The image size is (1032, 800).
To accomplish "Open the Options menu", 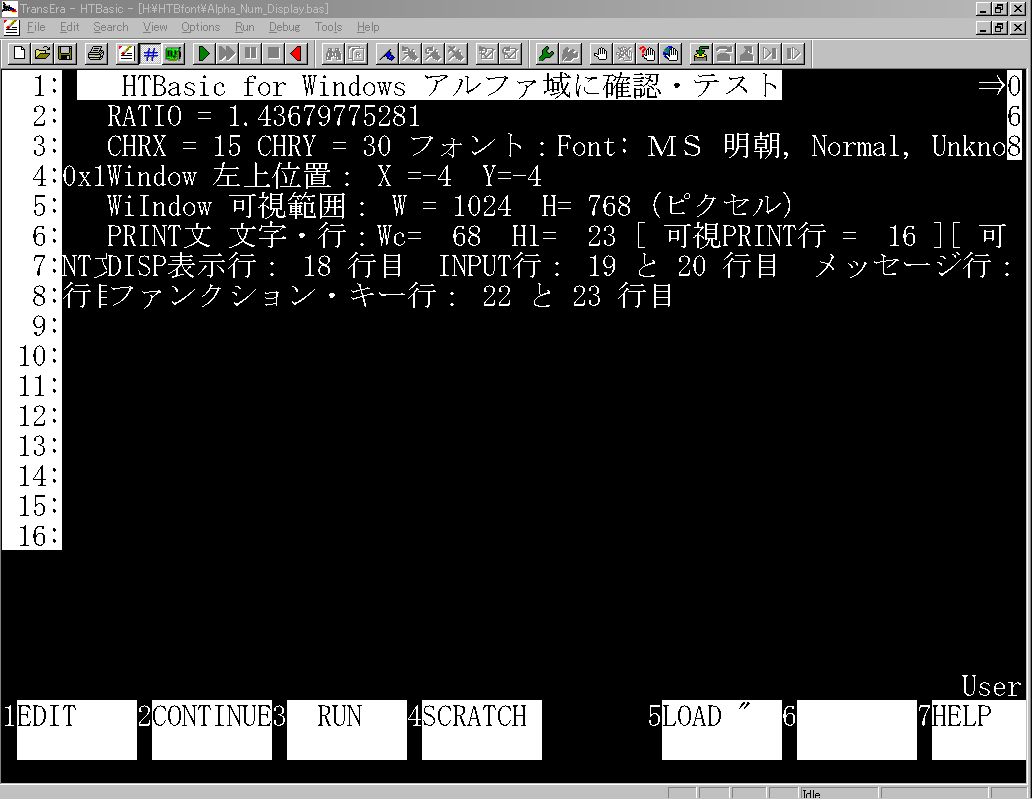I will click(x=201, y=27).
